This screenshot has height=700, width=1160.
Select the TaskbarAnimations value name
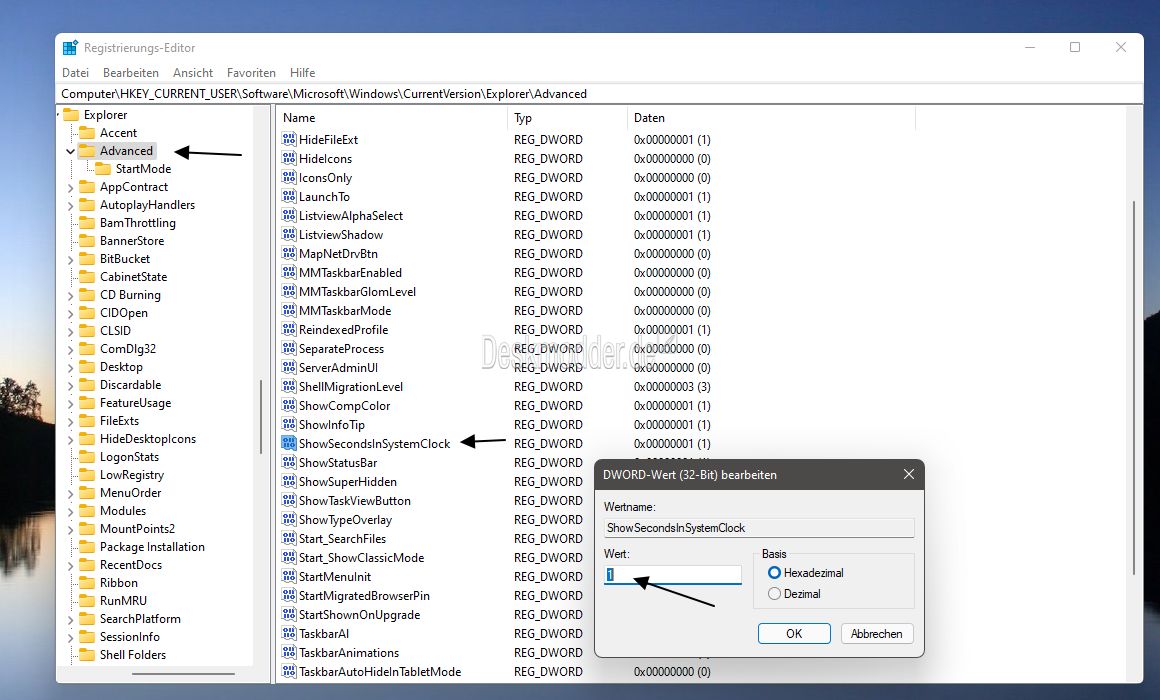point(349,653)
